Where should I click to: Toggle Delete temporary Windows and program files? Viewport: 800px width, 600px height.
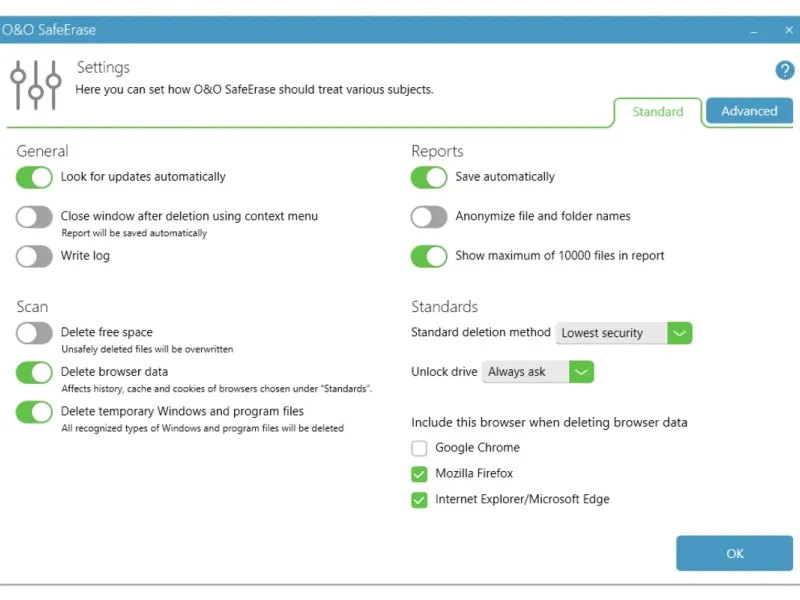tap(34, 412)
